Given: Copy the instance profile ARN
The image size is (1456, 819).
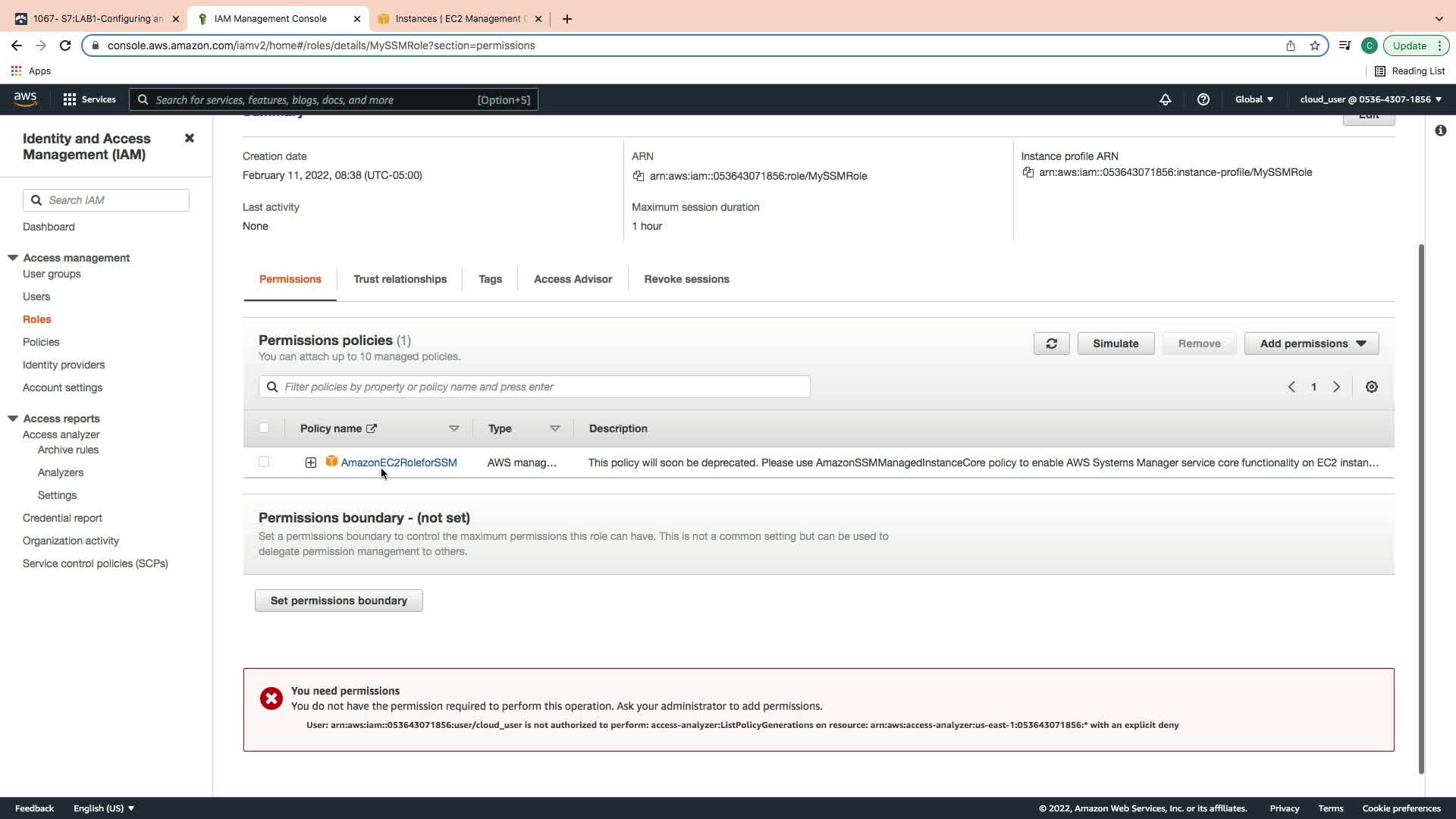Looking at the screenshot, I should [x=1028, y=172].
